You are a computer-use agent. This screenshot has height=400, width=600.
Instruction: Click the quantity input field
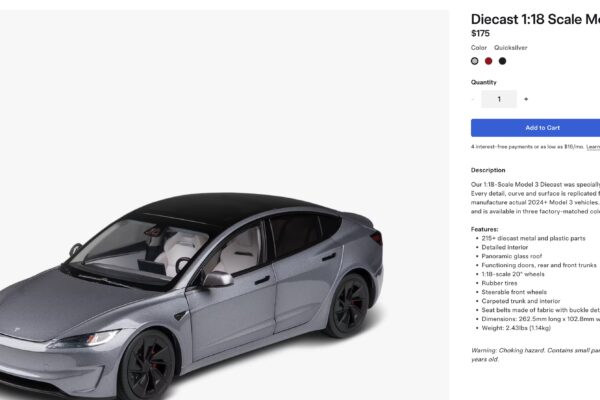click(x=499, y=99)
